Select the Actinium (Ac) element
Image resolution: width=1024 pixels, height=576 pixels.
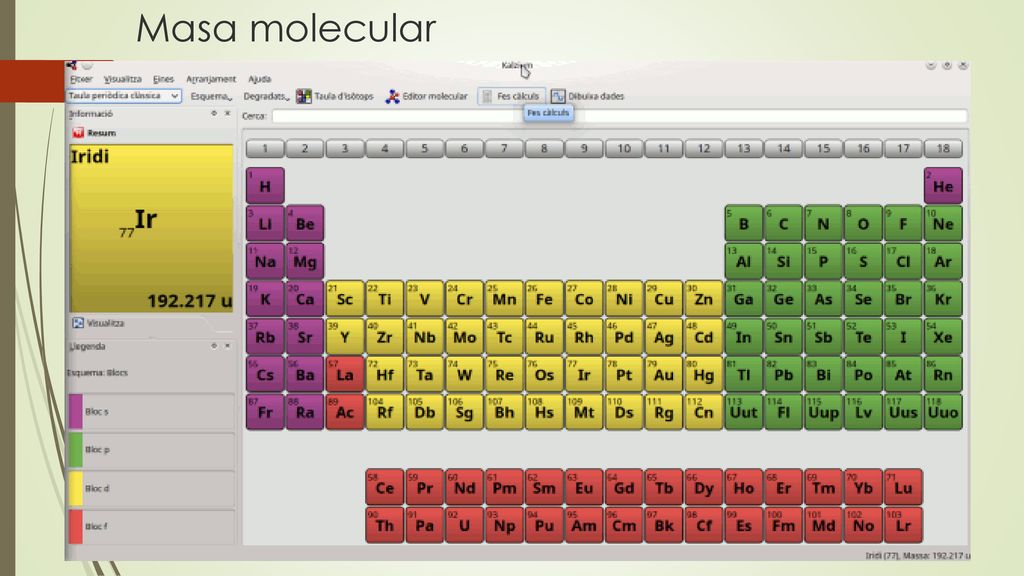pyautogui.click(x=345, y=412)
